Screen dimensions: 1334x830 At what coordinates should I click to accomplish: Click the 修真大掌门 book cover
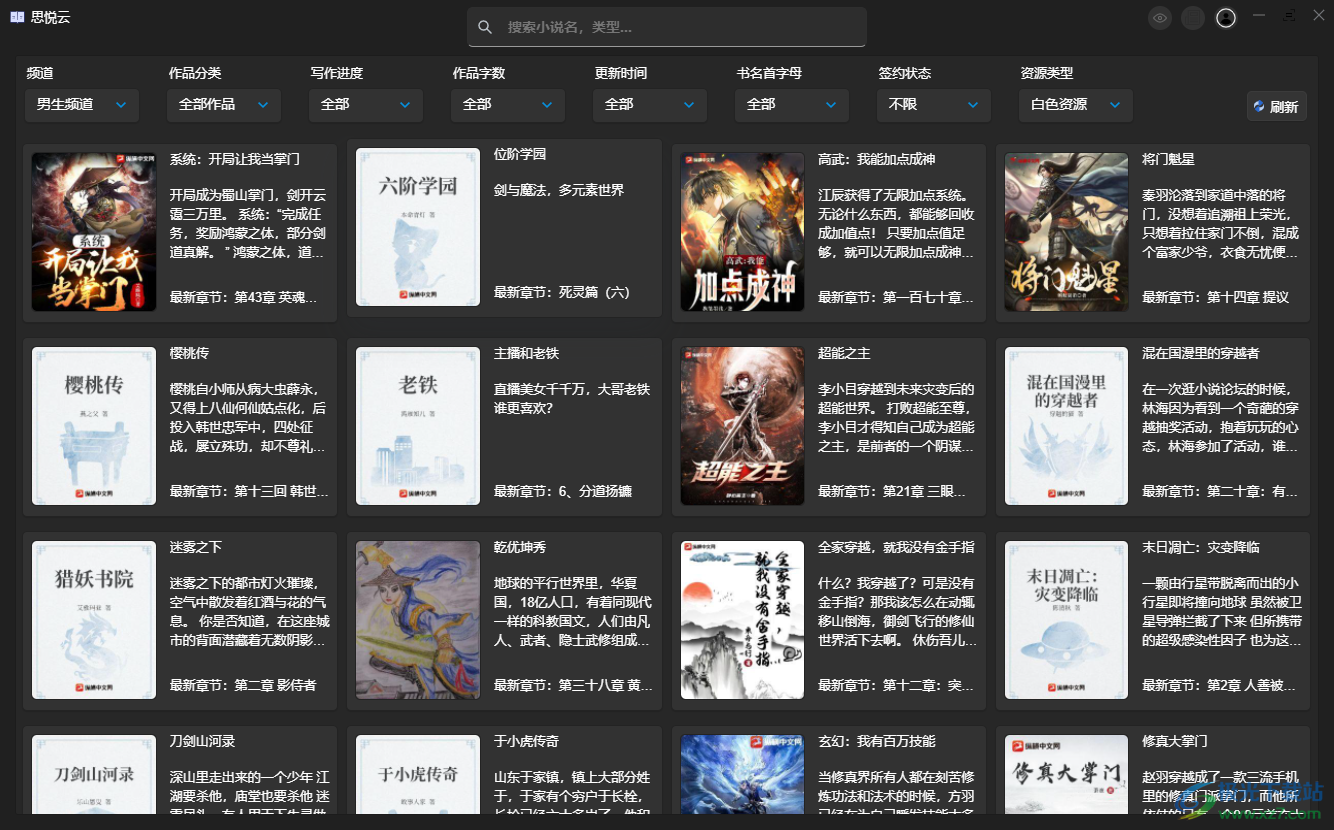point(1066,776)
